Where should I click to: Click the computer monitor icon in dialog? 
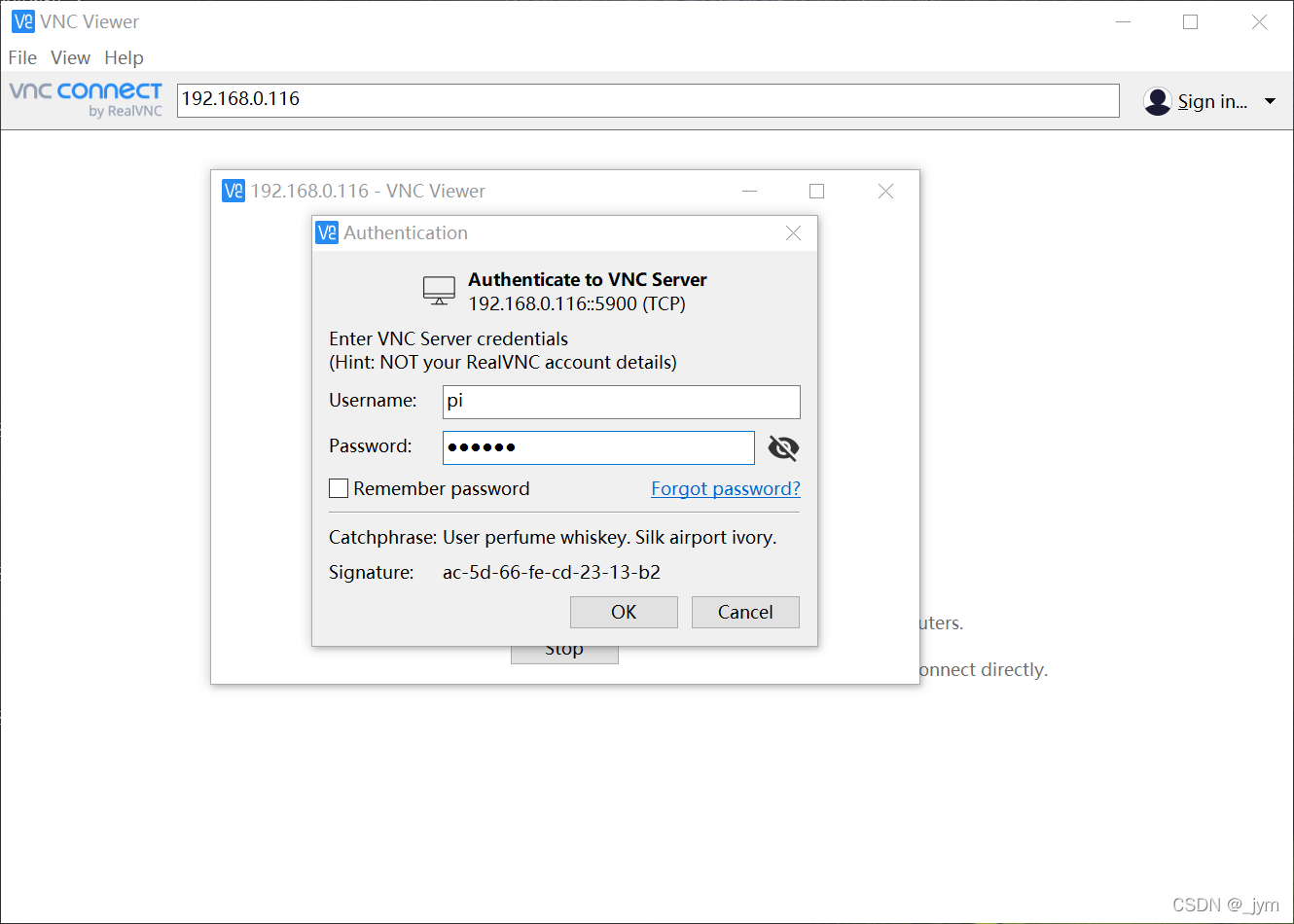(439, 290)
